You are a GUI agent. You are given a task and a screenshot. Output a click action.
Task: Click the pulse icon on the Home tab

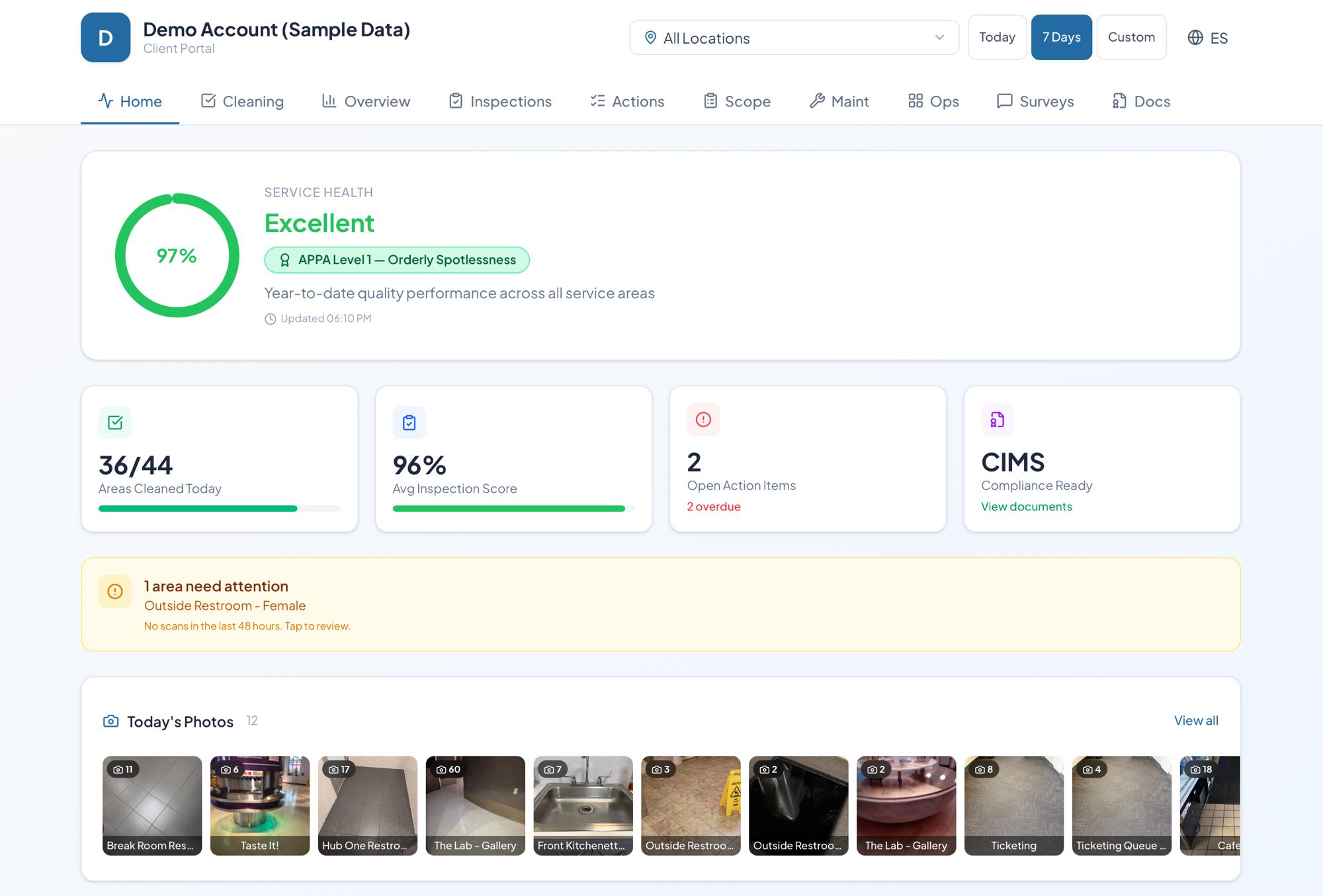click(x=105, y=101)
